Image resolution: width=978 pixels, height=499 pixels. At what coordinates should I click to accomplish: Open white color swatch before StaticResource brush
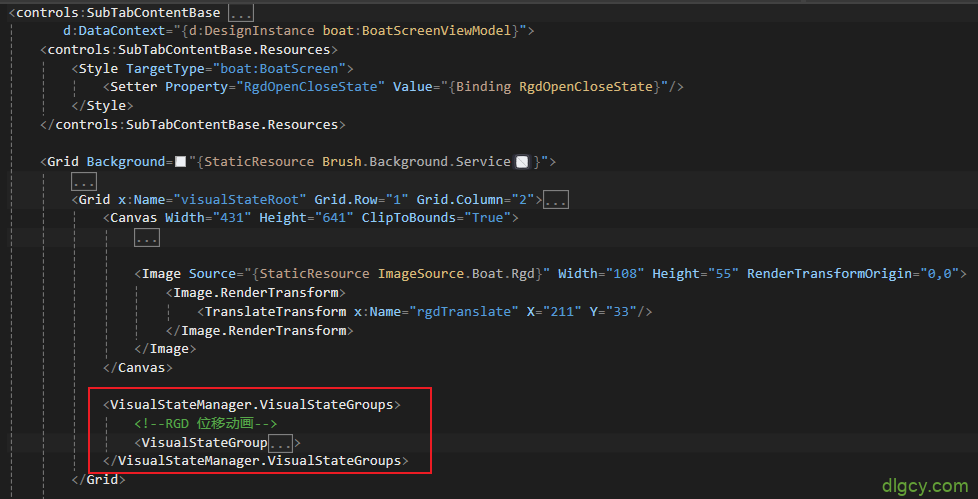tap(180, 162)
